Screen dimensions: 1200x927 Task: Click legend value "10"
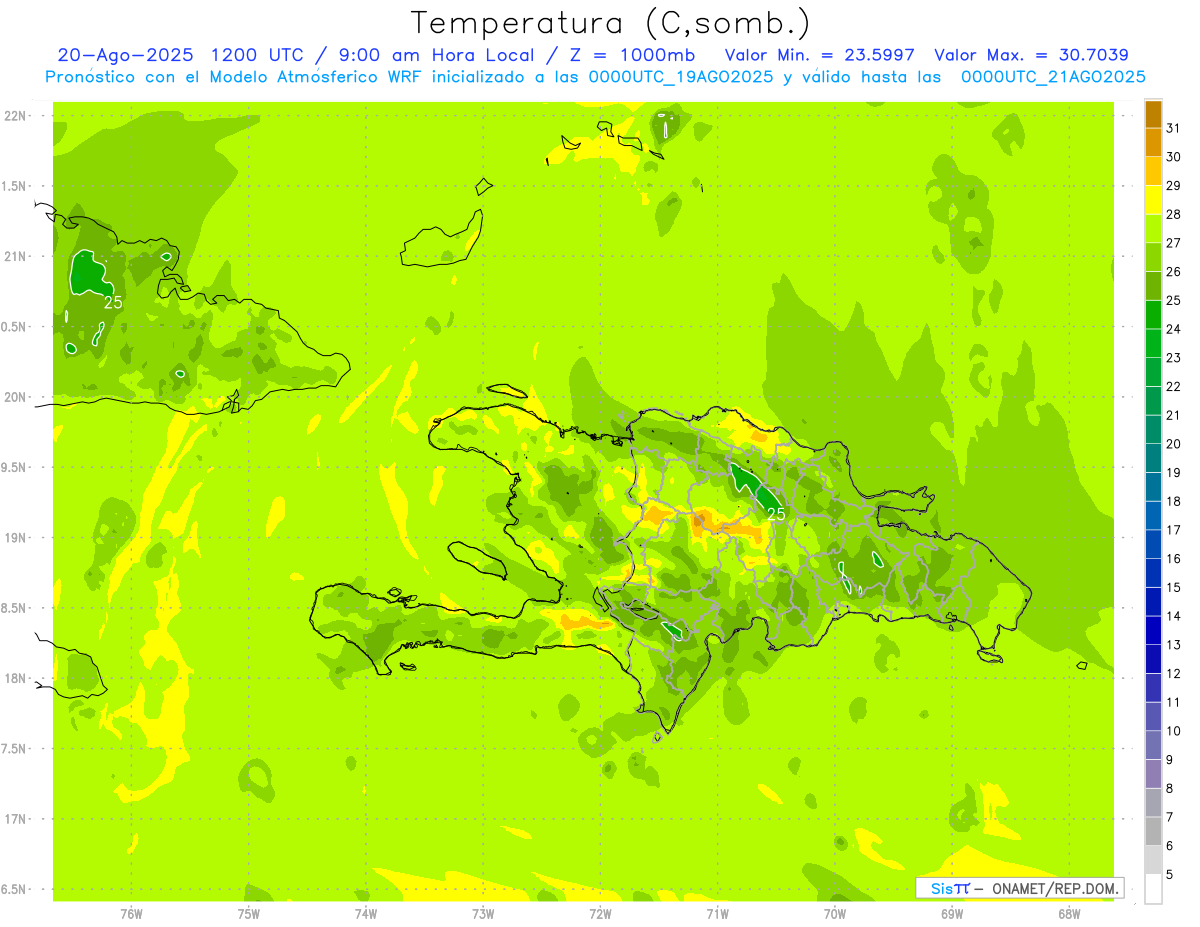coord(1174,731)
